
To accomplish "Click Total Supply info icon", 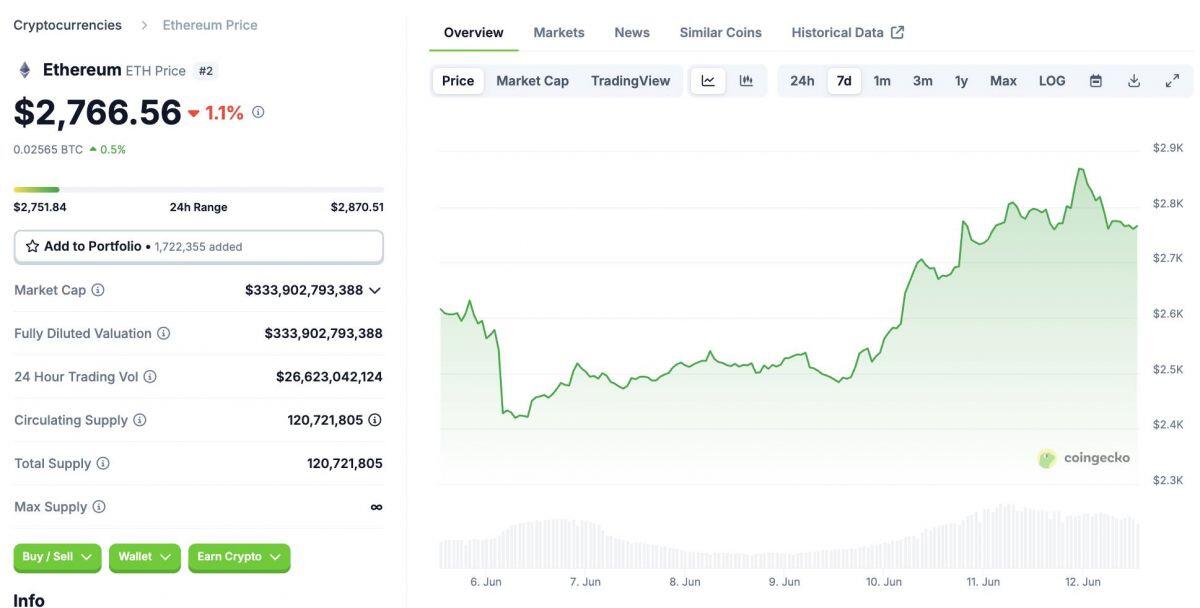I will point(103,463).
